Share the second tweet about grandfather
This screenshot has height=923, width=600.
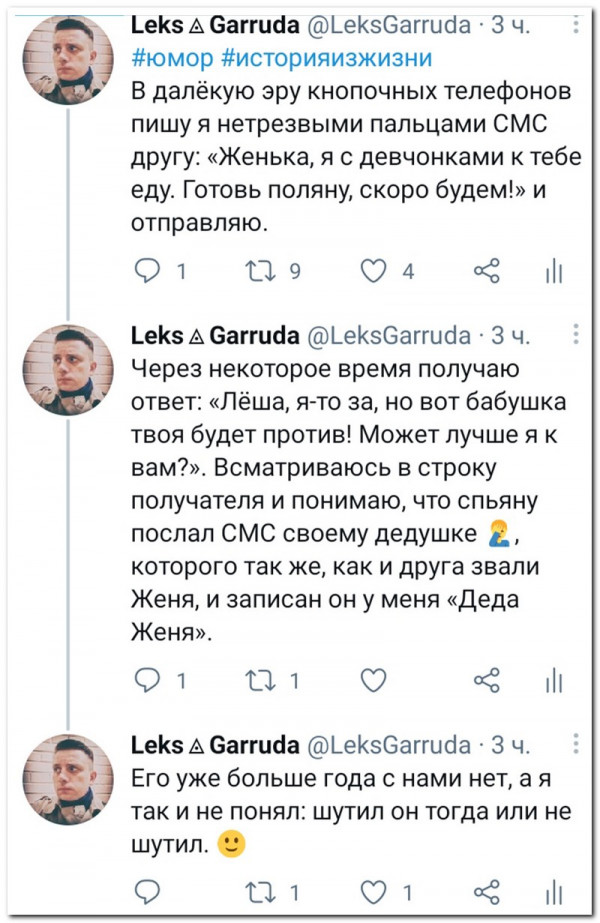[486, 681]
